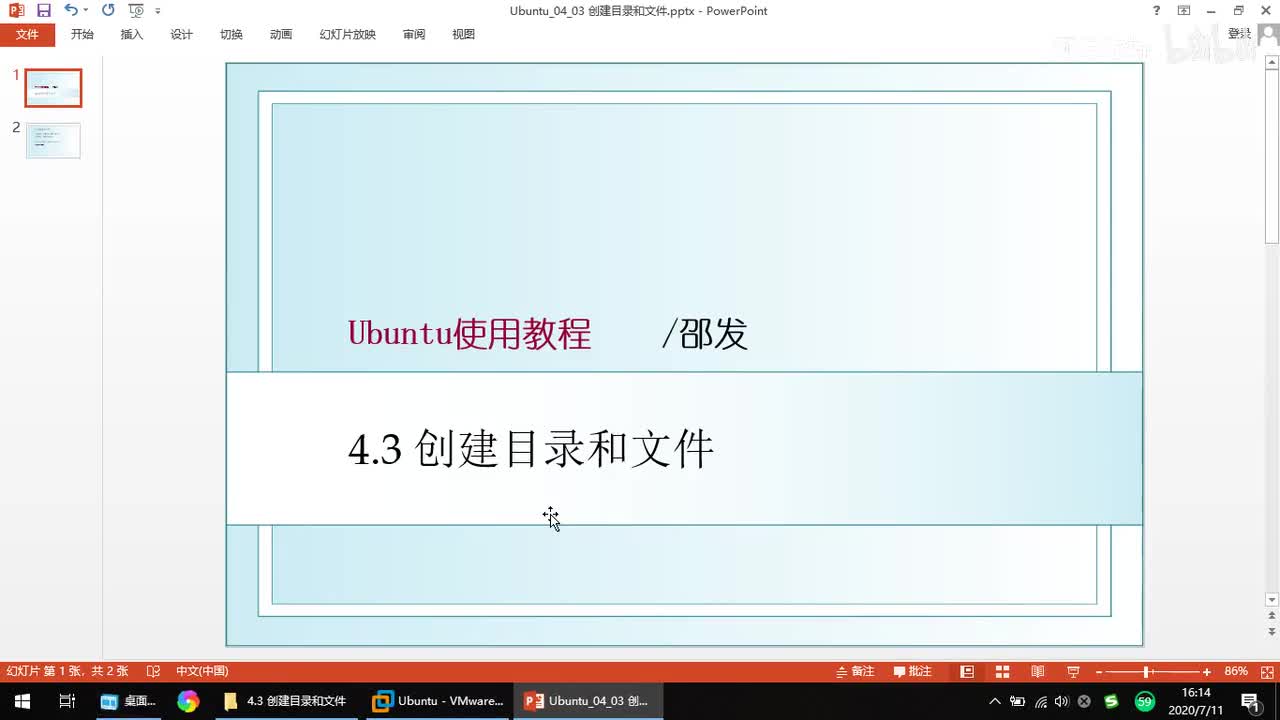Click the Redo/Repeat icon

tap(108, 10)
